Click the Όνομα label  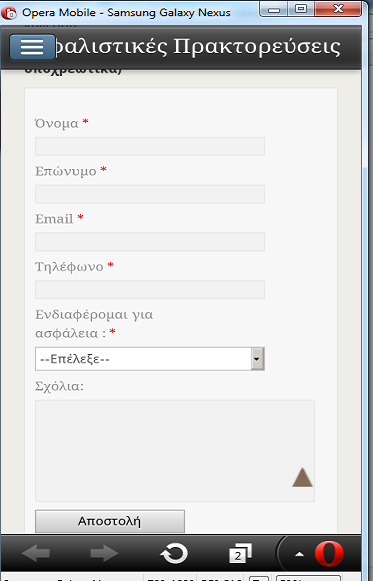tap(57, 123)
